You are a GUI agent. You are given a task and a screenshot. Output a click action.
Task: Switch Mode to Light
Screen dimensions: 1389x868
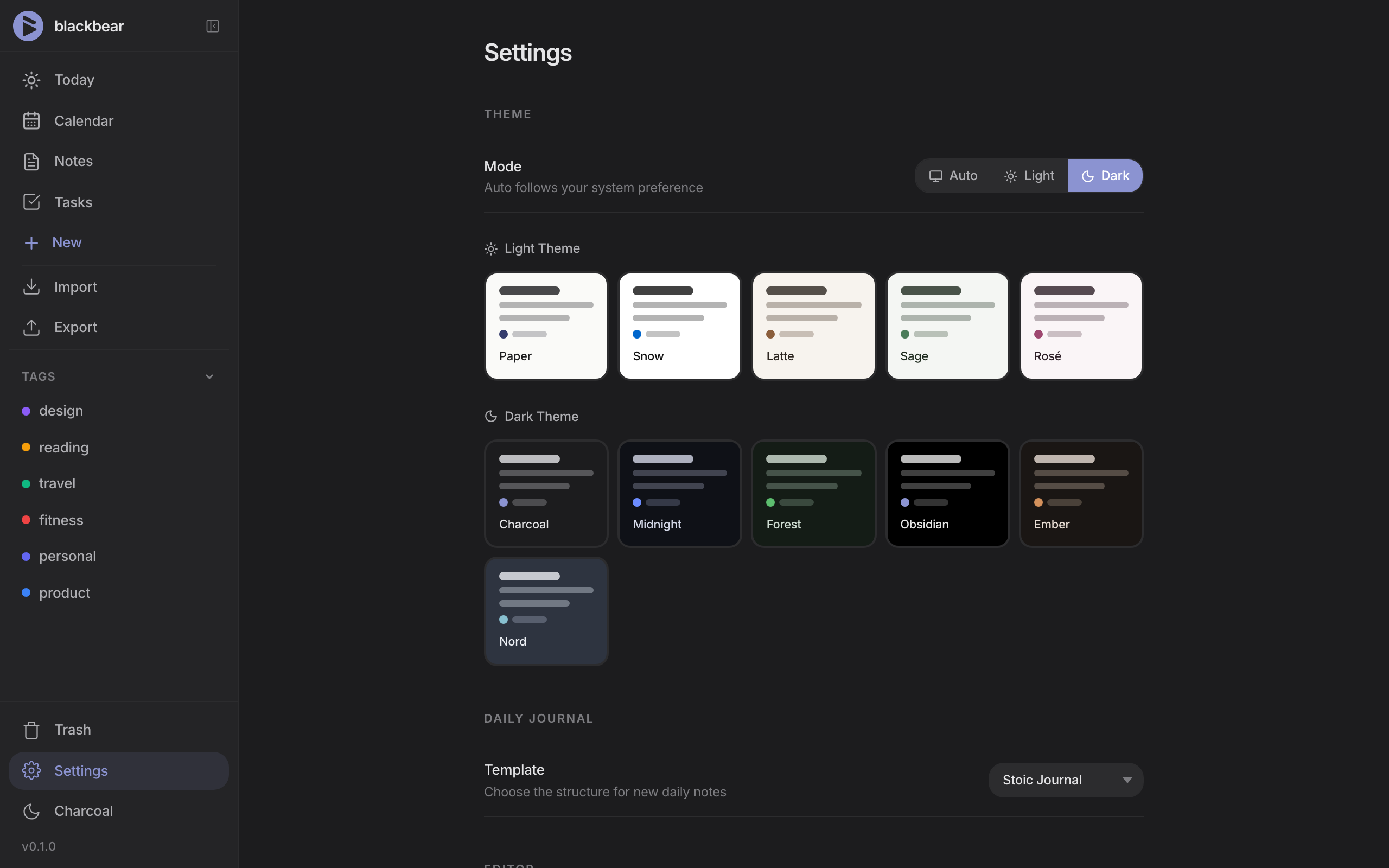[1029, 176]
